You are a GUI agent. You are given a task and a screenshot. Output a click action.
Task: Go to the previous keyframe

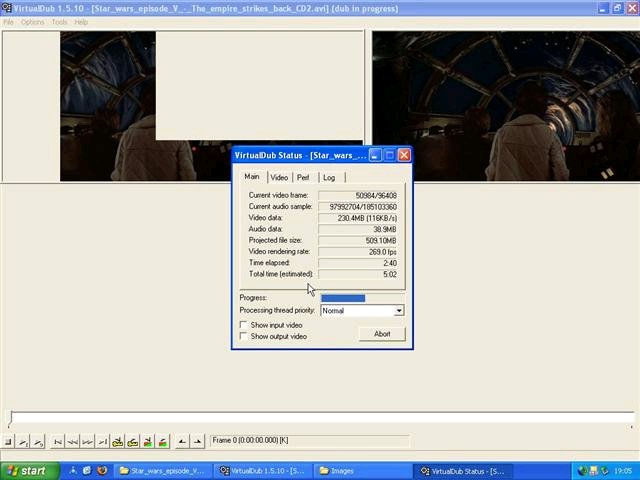[118, 442]
